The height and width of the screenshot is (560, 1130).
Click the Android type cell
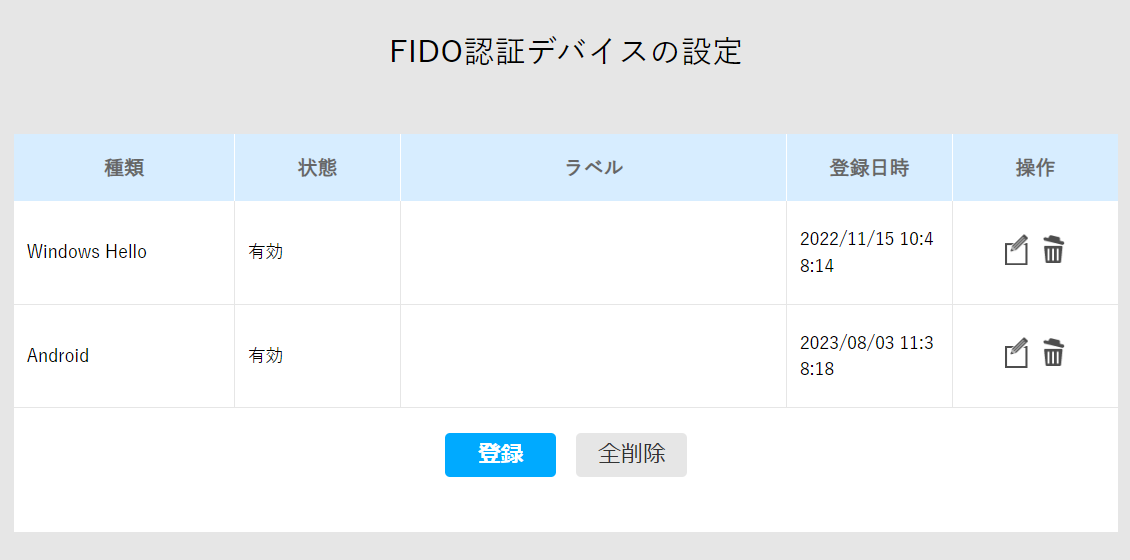click(124, 356)
